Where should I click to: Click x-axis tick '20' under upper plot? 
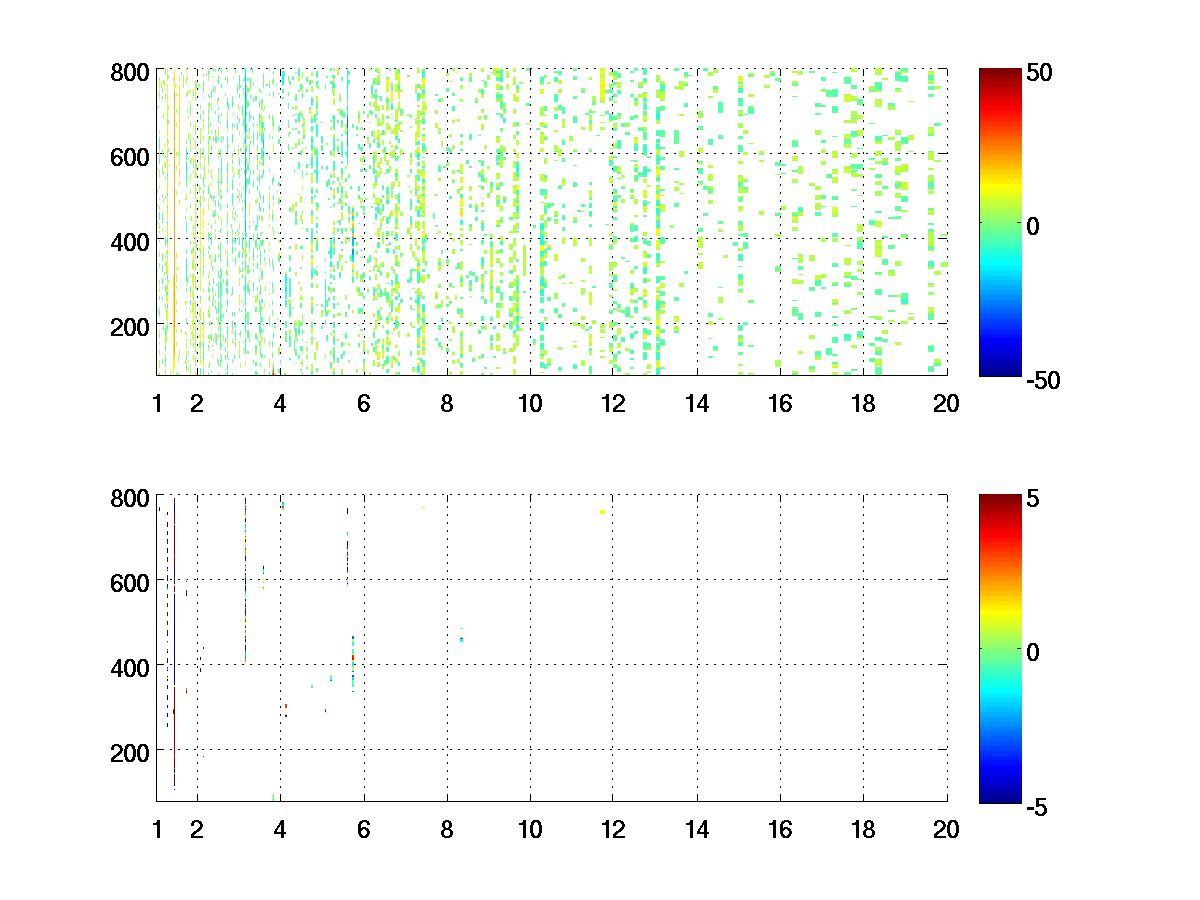pyautogui.click(x=946, y=404)
